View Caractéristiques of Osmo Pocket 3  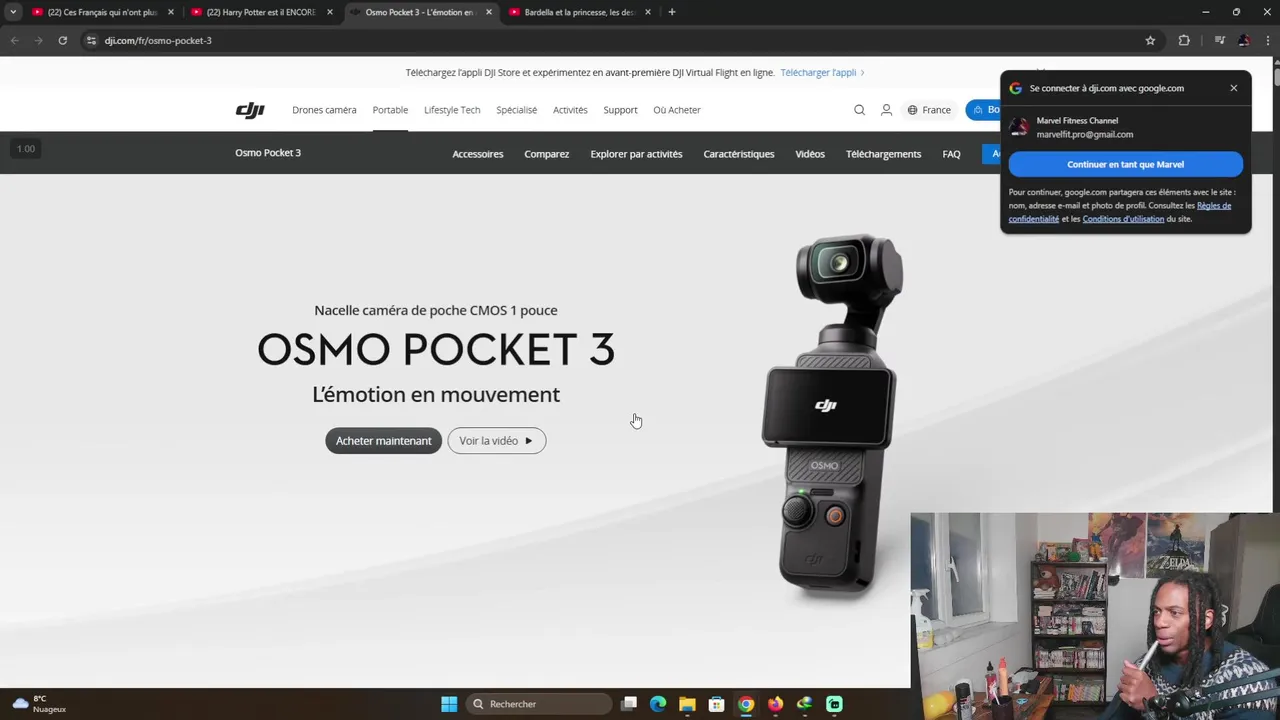739,154
